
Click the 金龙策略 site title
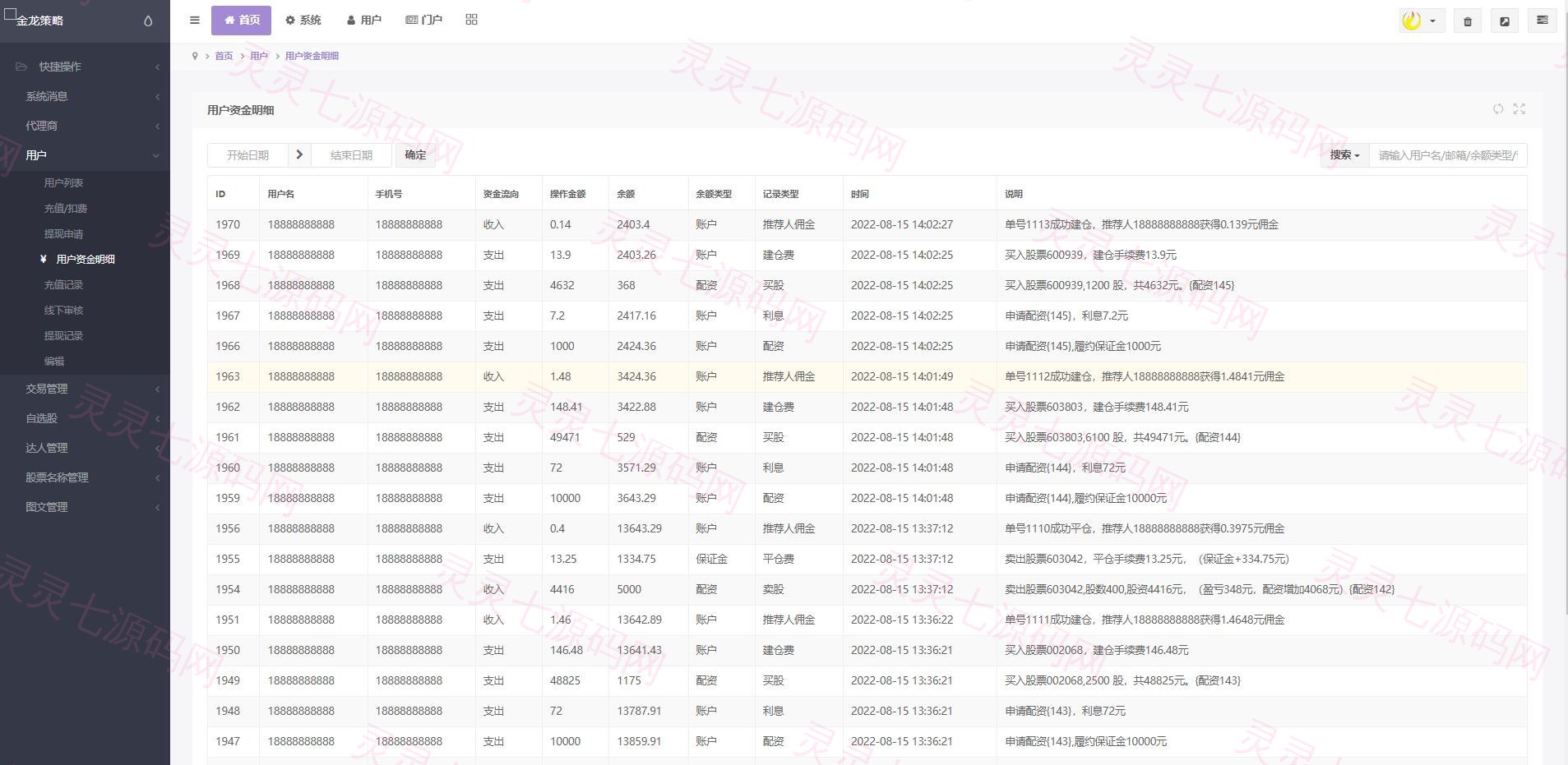[39, 21]
